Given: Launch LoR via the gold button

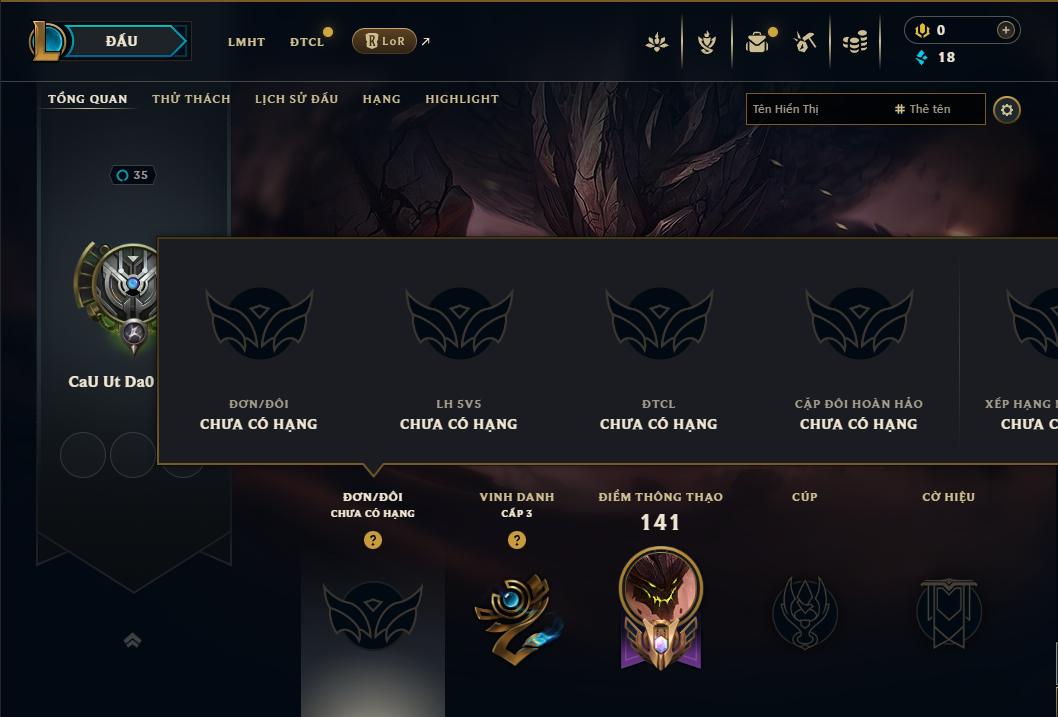Looking at the screenshot, I should 384,41.
